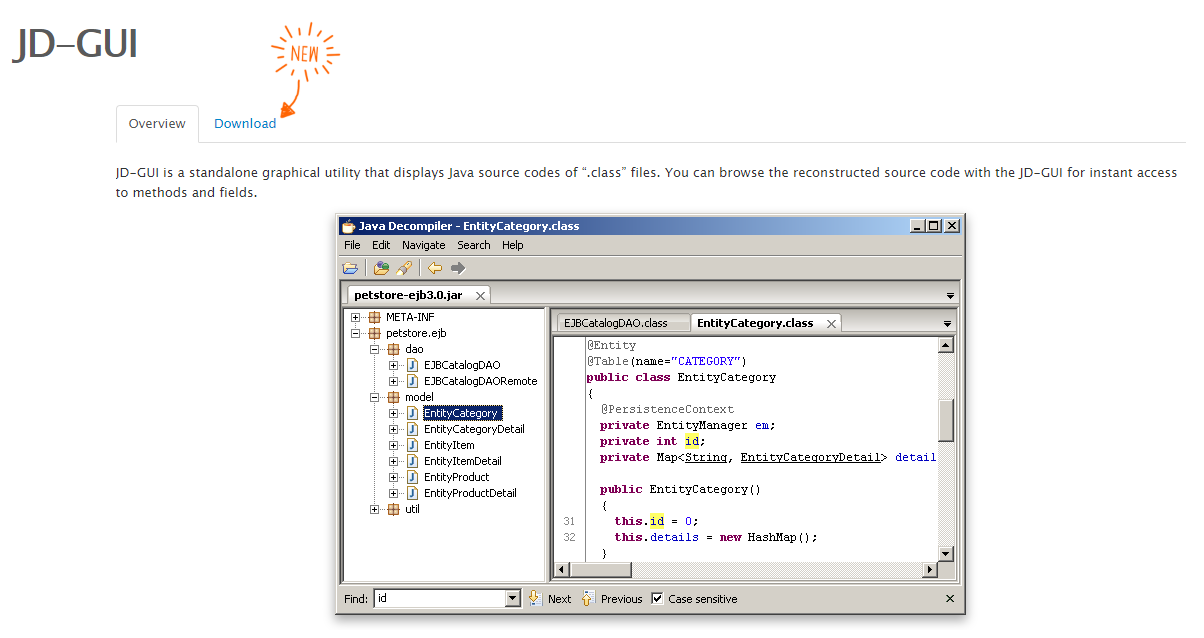Follow the String type link in code
The height and width of the screenshot is (638, 1204).
point(705,457)
